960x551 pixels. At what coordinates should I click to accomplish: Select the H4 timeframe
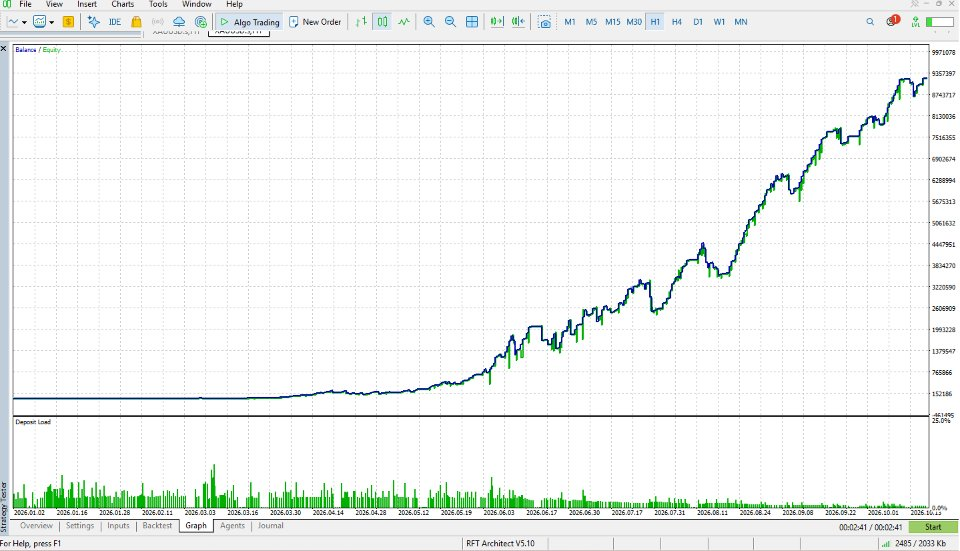pyautogui.click(x=677, y=22)
